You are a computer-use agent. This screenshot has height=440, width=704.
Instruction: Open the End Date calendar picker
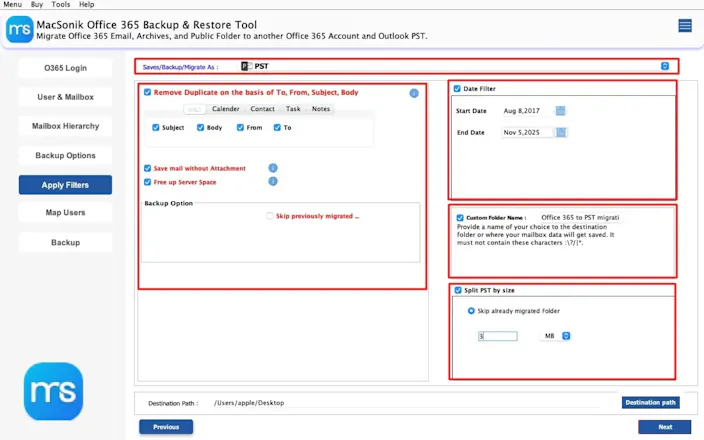pos(561,132)
